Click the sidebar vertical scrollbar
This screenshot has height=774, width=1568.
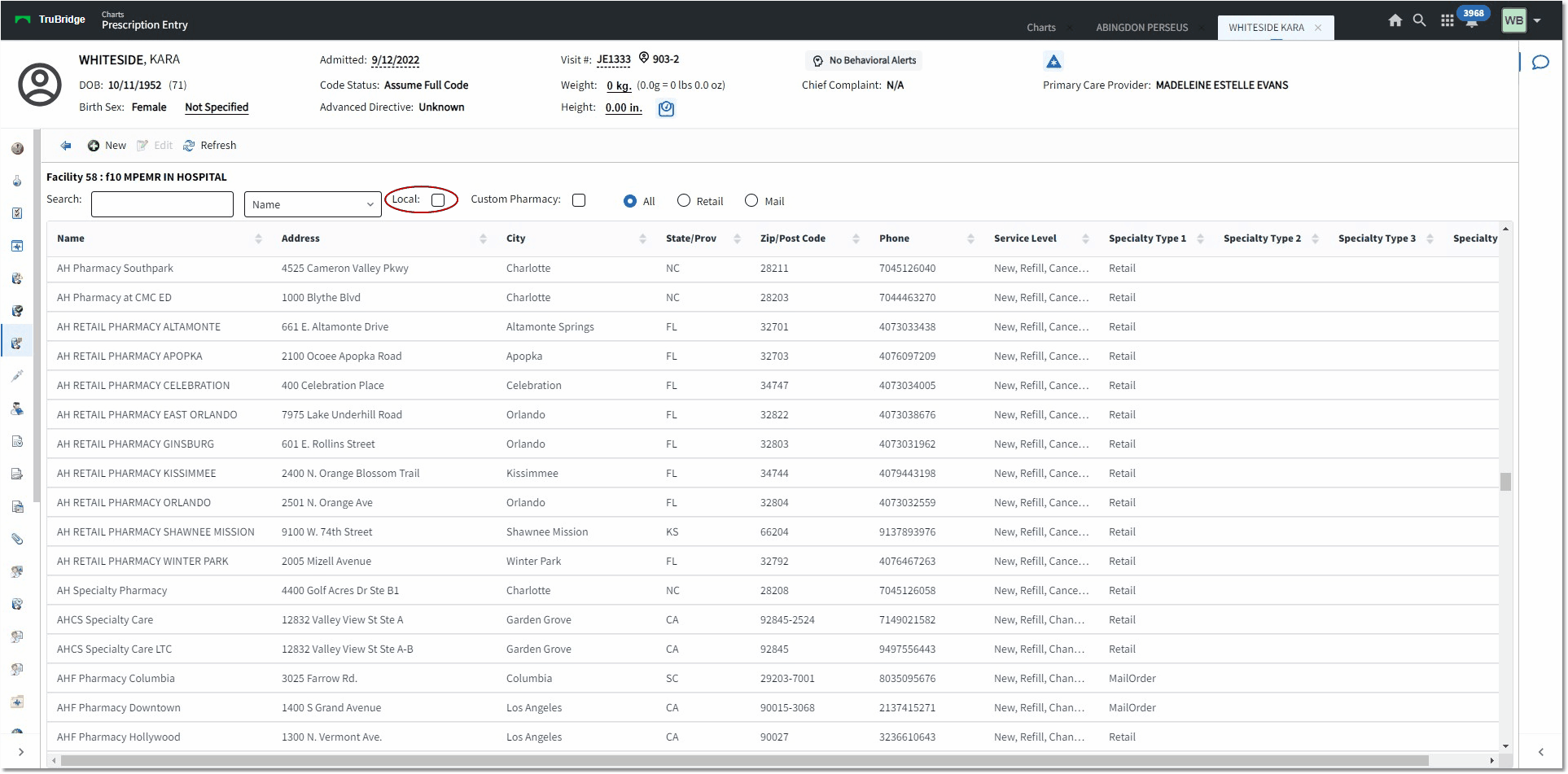[x=36, y=316]
